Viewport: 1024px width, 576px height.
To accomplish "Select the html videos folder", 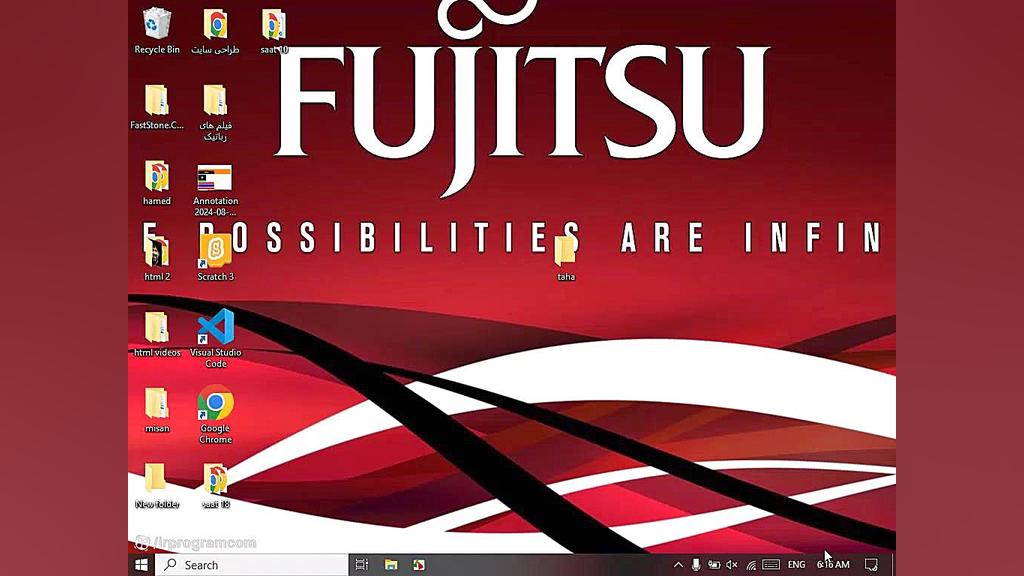I will point(157,334).
